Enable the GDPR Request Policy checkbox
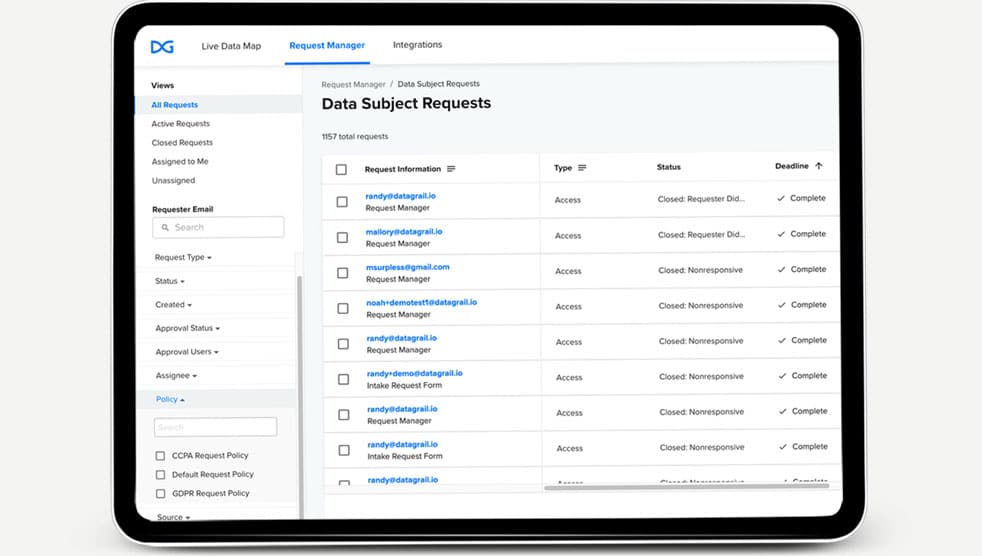The height and width of the screenshot is (556, 982). pos(160,494)
